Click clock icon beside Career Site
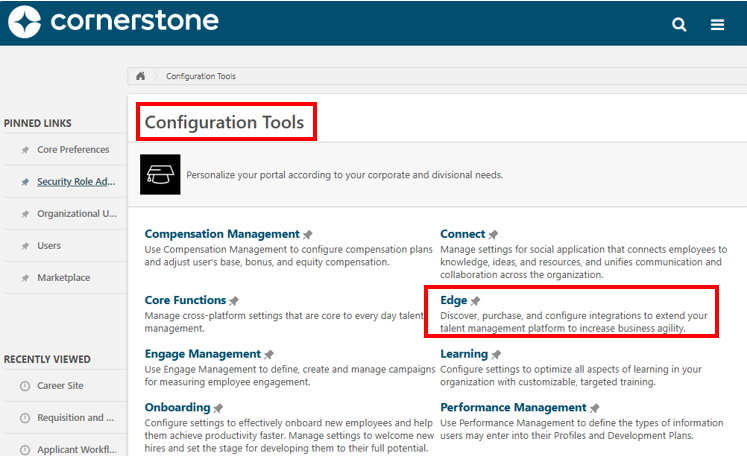Image resolution: width=747 pixels, height=458 pixels. (x=25, y=386)
